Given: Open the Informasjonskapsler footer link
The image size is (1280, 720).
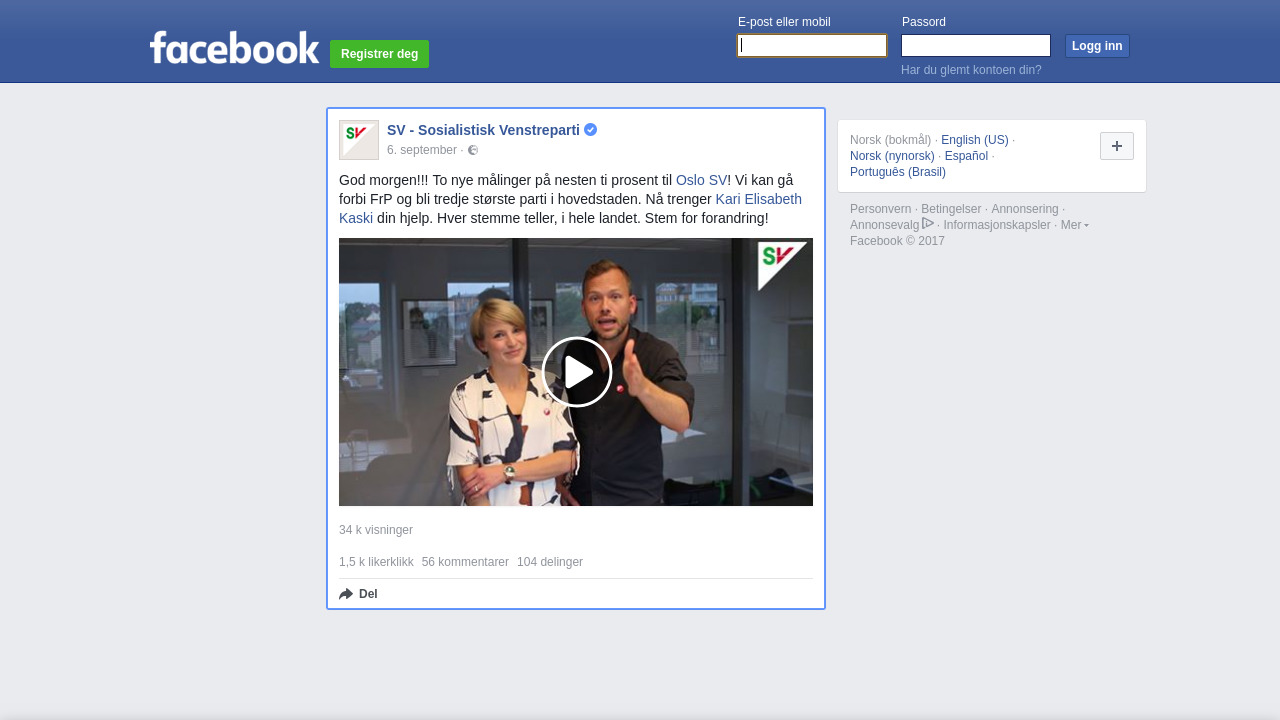Looking at the screenshot, I should 997,225.
